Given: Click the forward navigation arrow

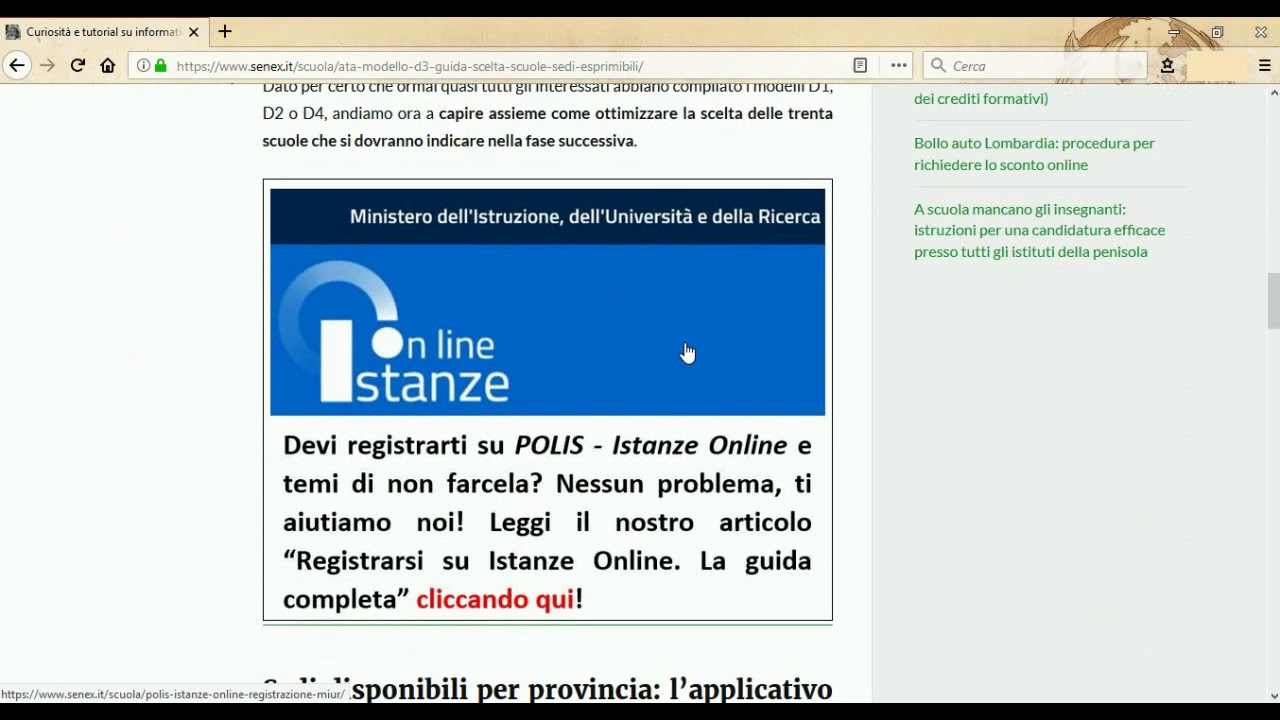Looking at the screenshot, I should click(47, 66).
